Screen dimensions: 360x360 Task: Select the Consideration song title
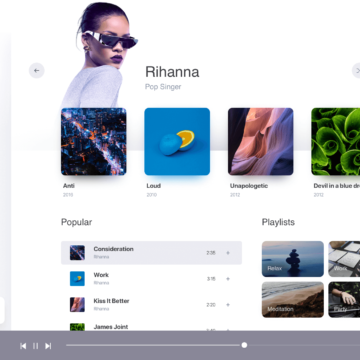[x=113, y=249]
